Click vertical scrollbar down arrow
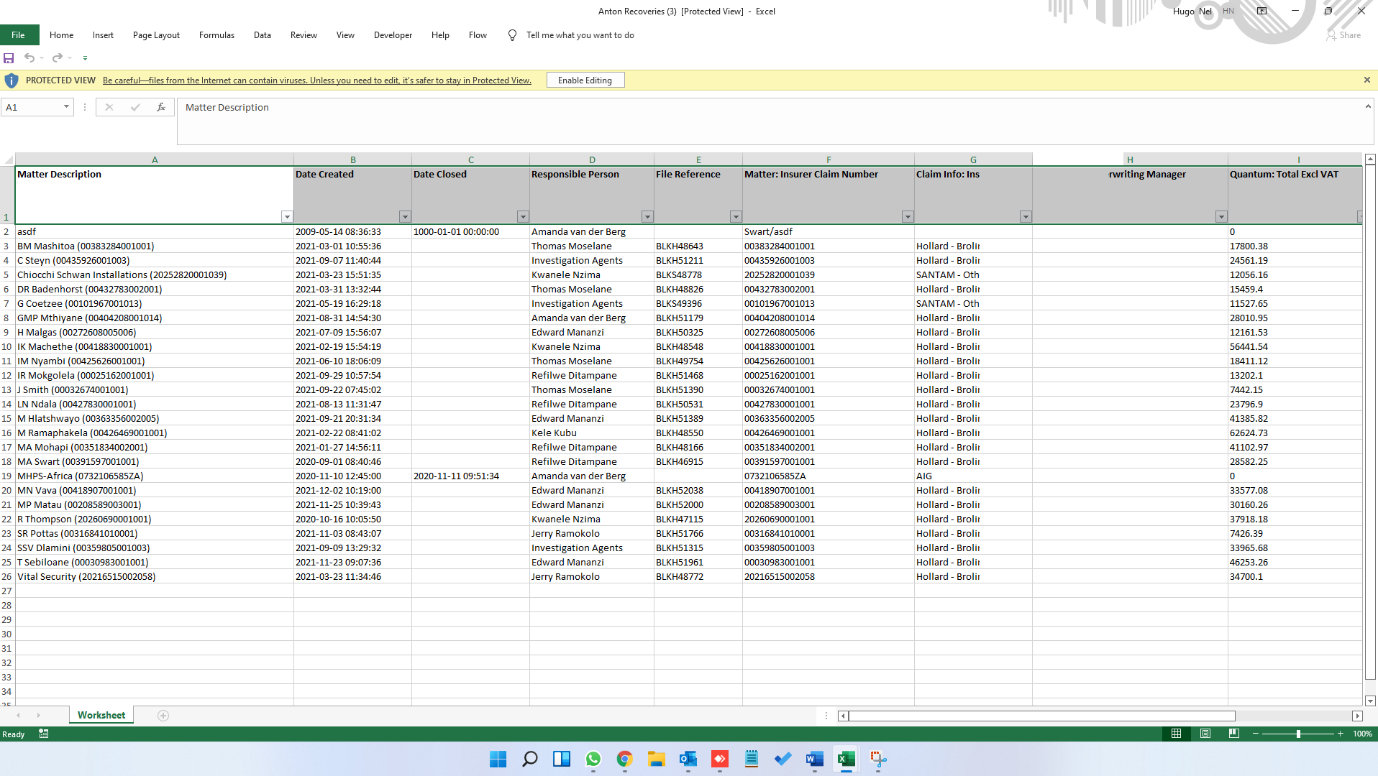The image size is (1378, 776). [x=1370, y=701]
